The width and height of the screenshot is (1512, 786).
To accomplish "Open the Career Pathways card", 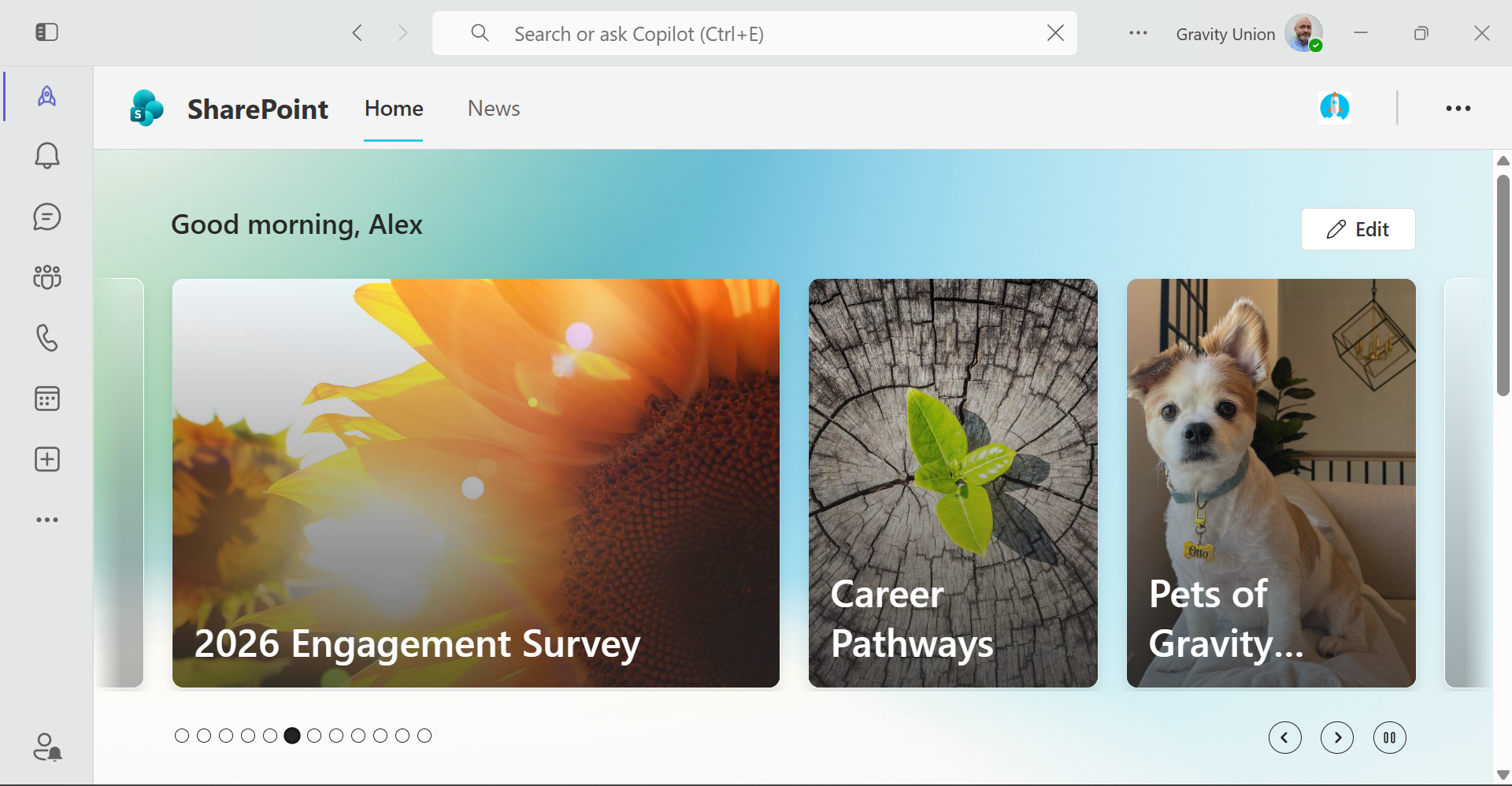I will (953, 483).
